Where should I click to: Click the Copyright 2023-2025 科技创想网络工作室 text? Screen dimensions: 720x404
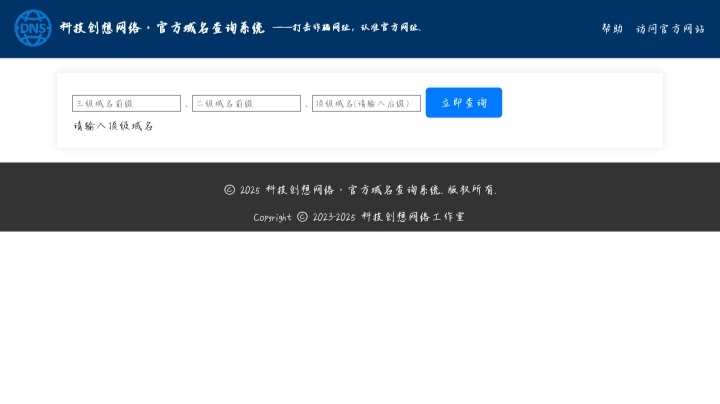359,217
